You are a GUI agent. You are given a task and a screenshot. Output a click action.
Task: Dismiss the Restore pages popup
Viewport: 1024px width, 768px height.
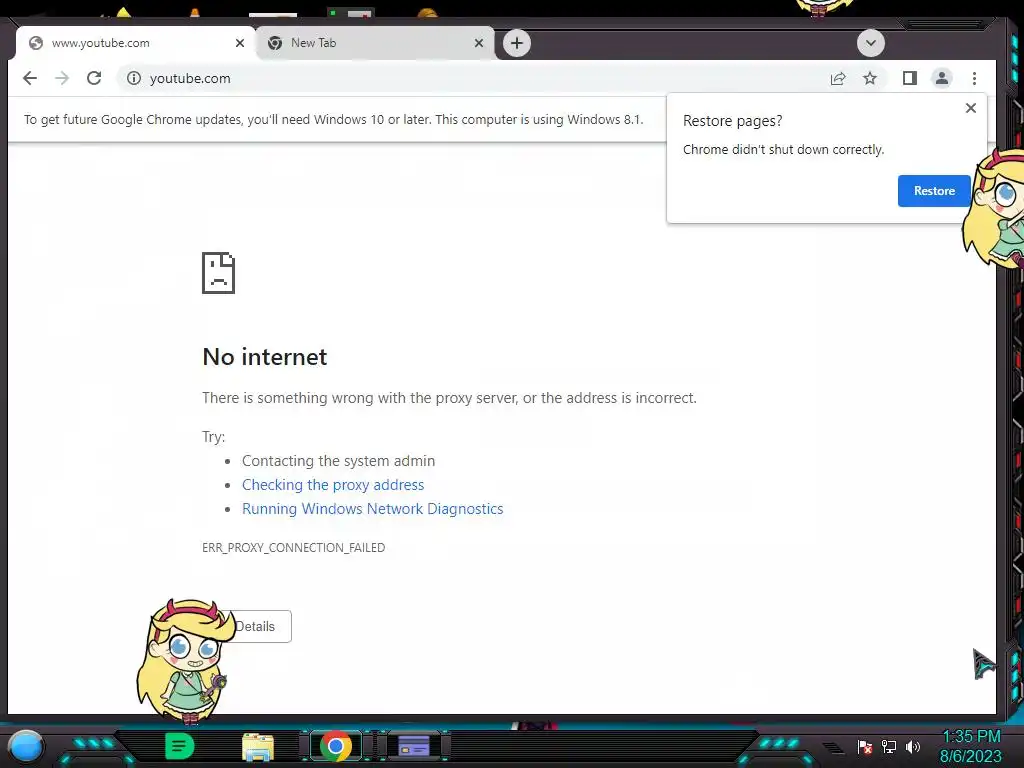[970, 108]
